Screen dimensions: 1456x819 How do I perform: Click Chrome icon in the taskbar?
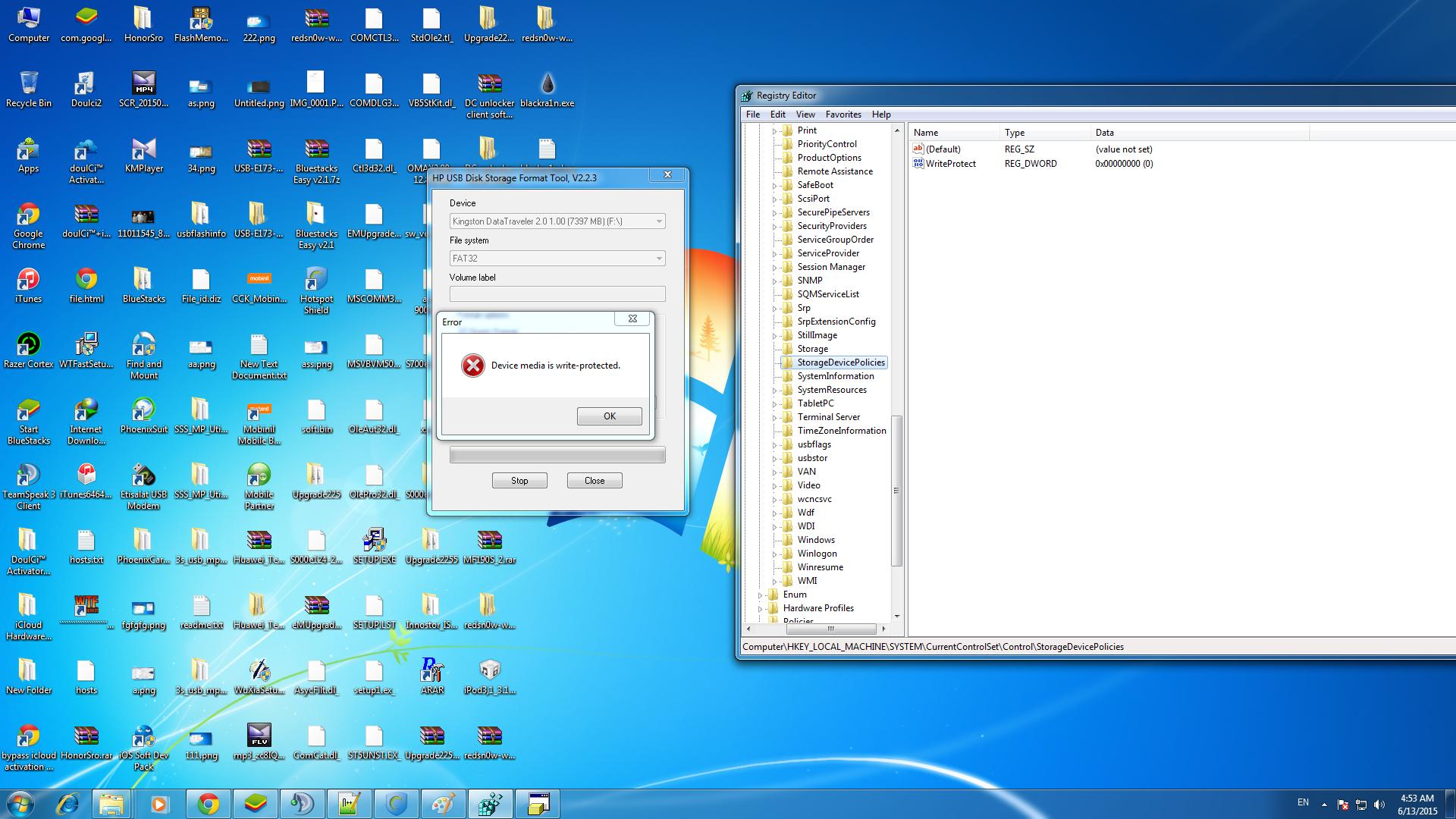208,803
